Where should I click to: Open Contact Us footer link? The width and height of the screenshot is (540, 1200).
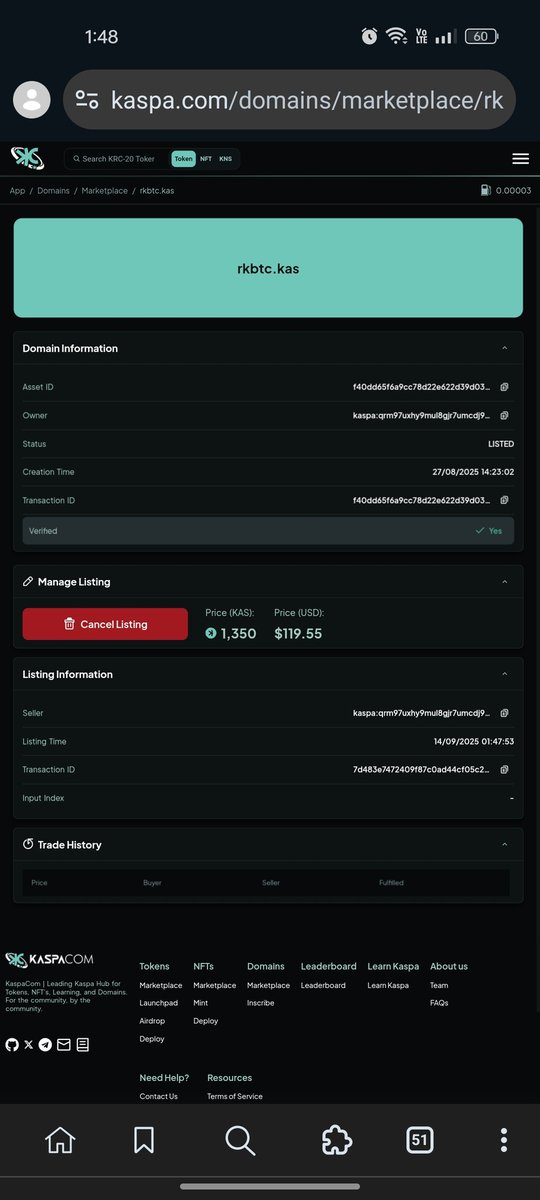pyautogui.click(x=159, y=1096)
